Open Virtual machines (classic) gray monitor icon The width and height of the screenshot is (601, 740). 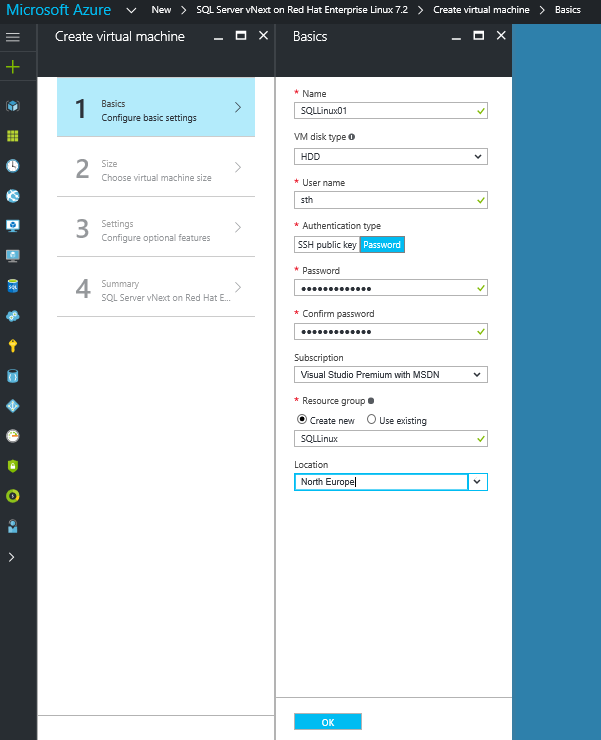click(x=13, y=256)
